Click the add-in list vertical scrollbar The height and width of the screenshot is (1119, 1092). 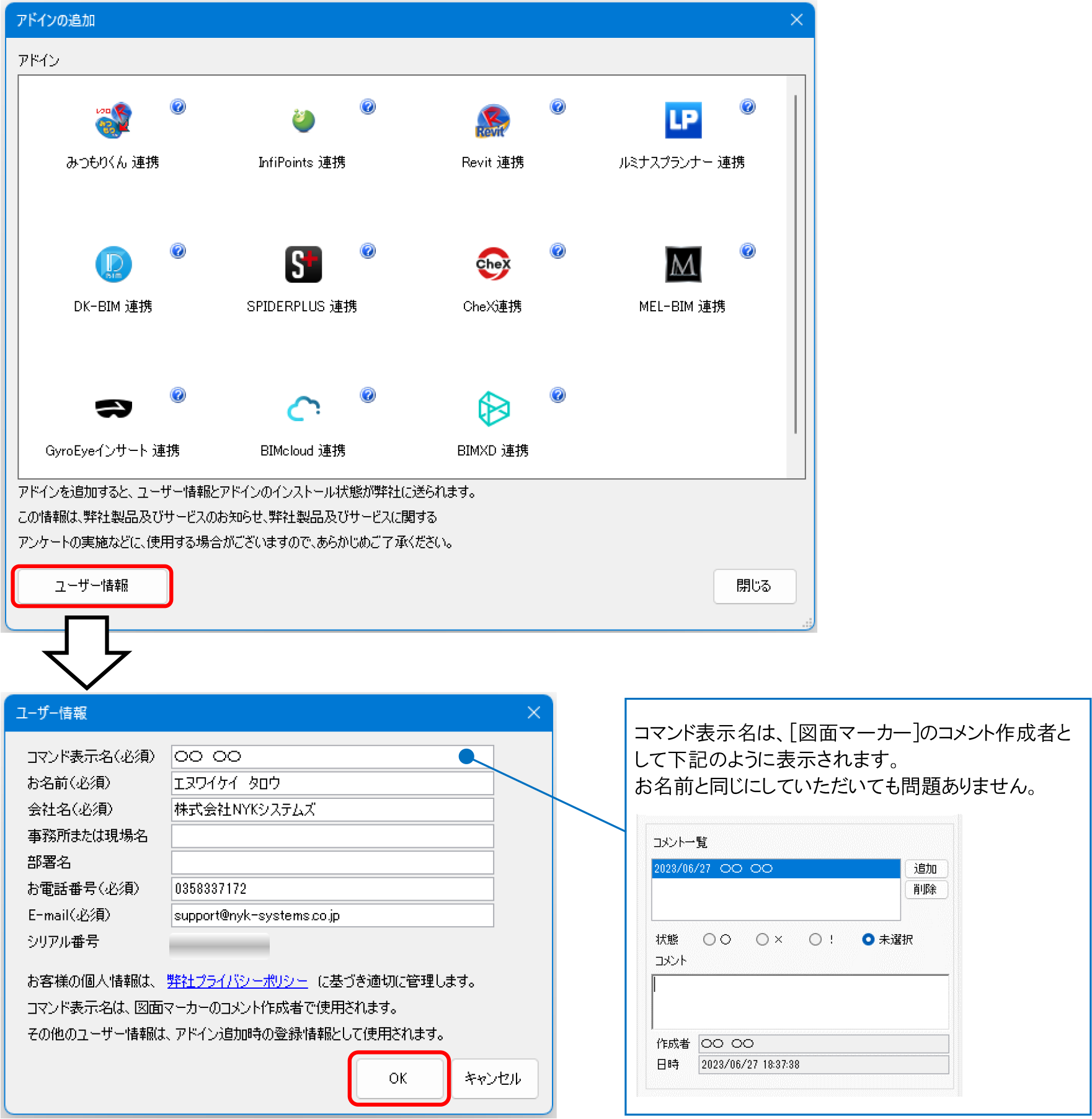(796, 264)
